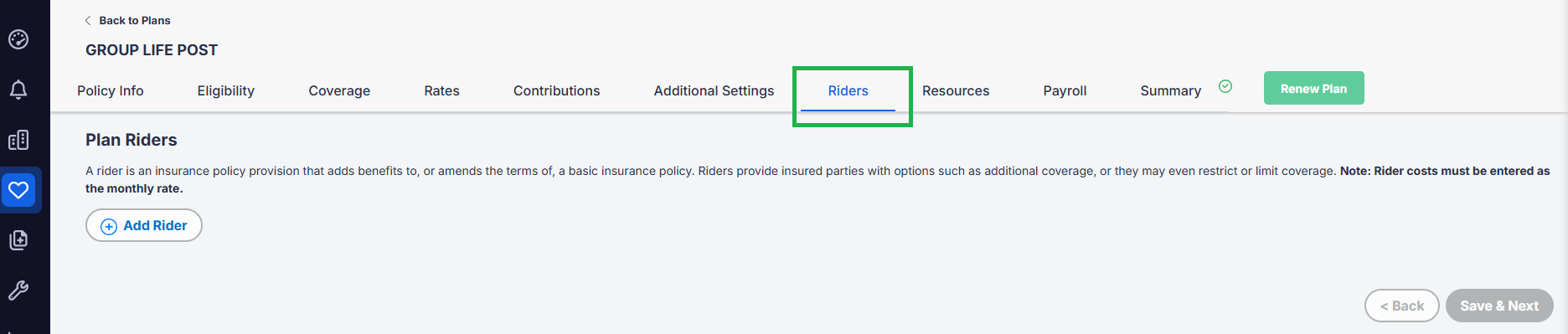Open the notifications bell icon
Viewport: 1568px width, 334px height.
[18, 90]
